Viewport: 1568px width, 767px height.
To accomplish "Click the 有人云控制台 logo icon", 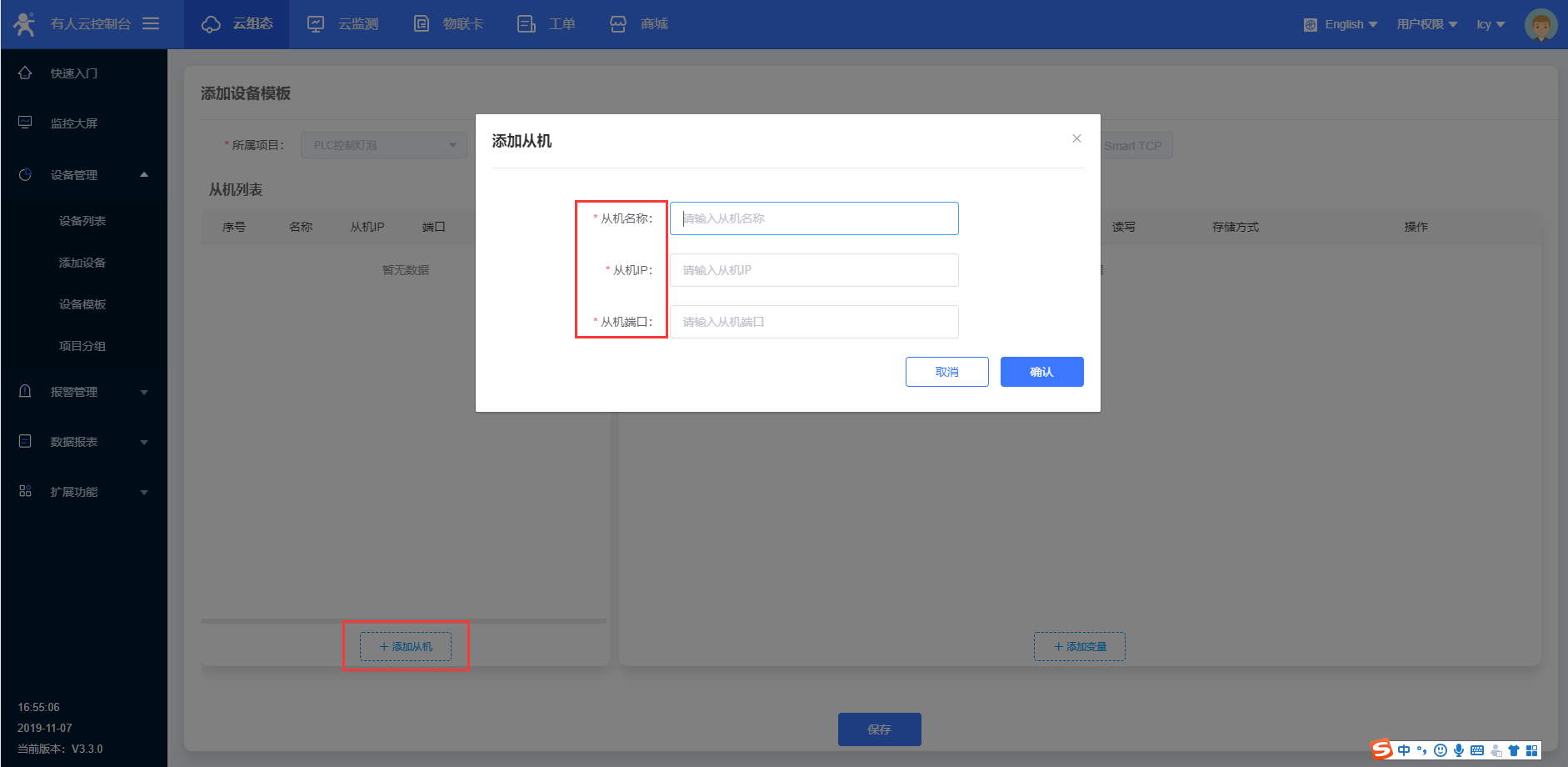I will 24,23.
